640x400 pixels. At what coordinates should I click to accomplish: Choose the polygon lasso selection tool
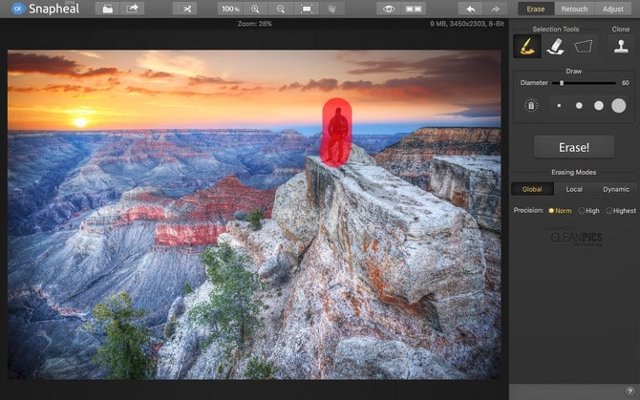click(x=583, y=46)
